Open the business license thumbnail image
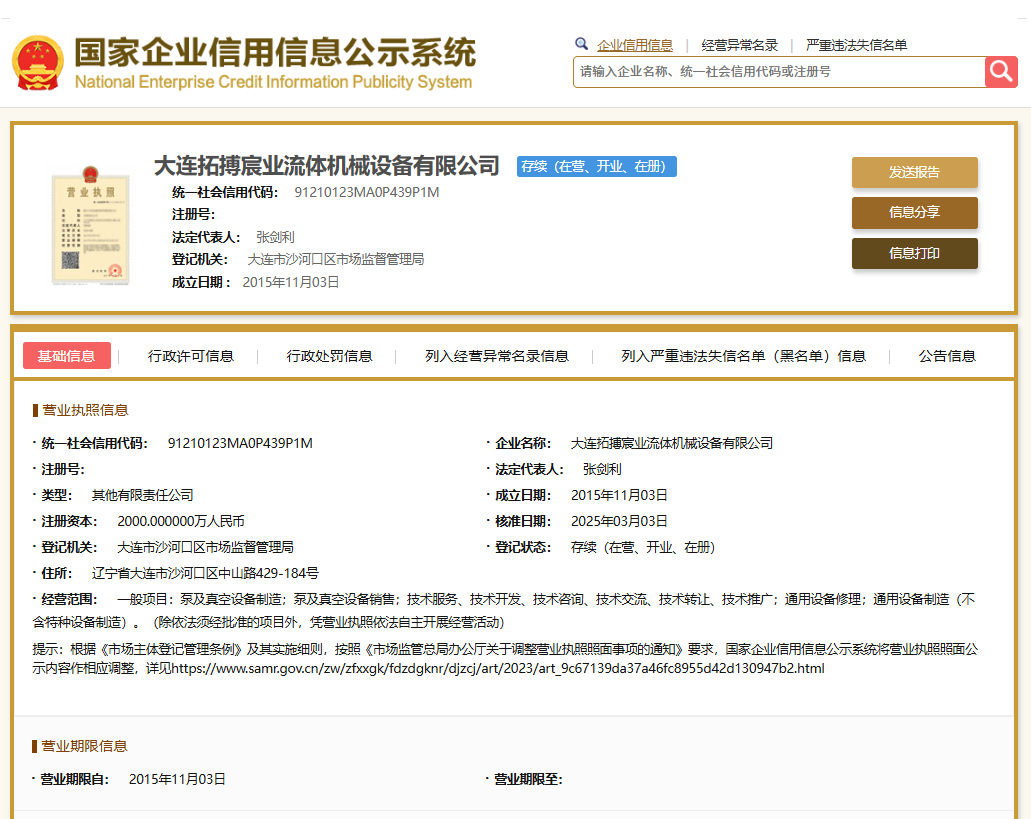 click(90, 225)
